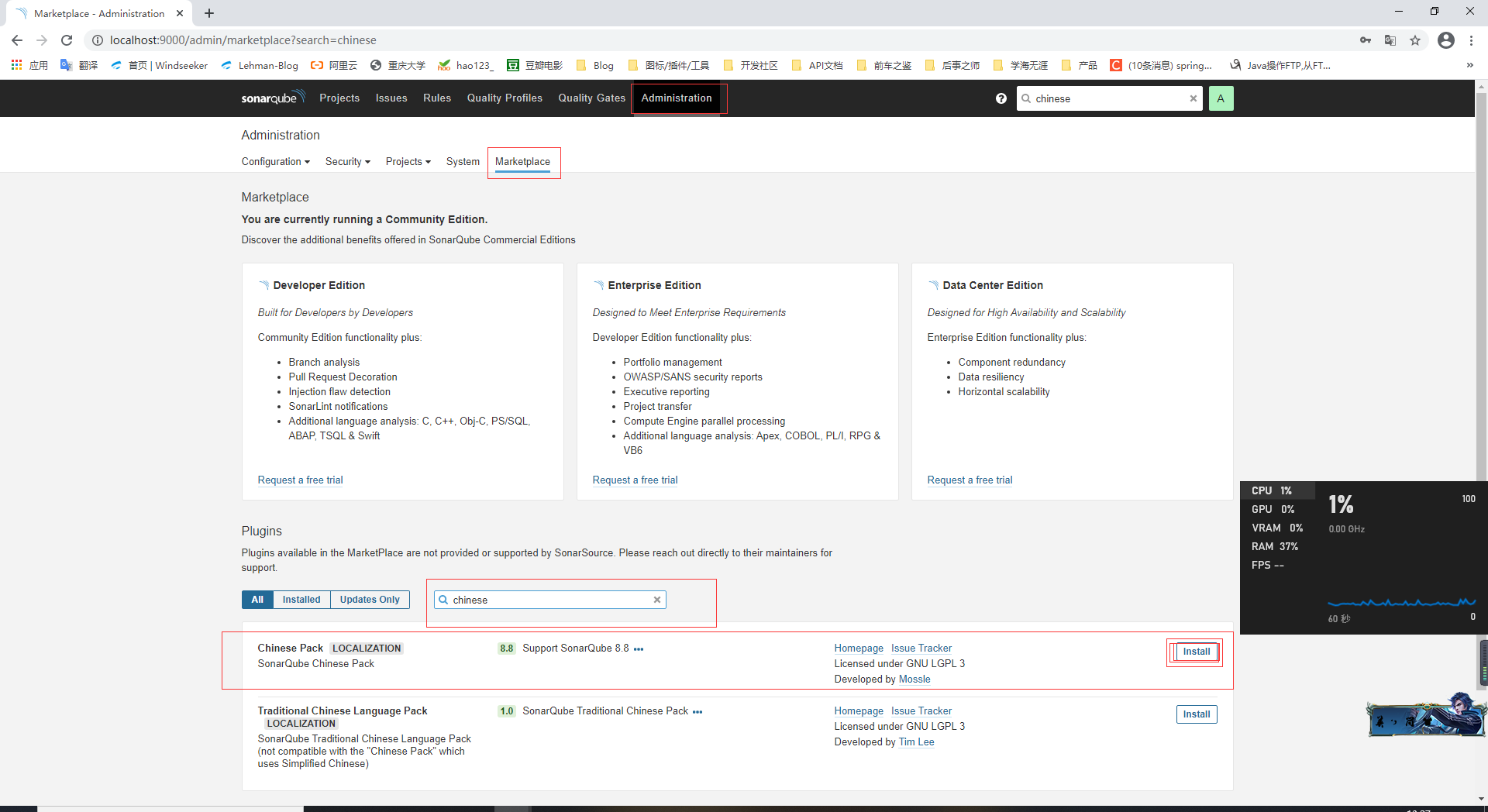Open Chrome profile account icon
The width and height of the screenshot is (1488, 812).
(x=1446, y=40)
